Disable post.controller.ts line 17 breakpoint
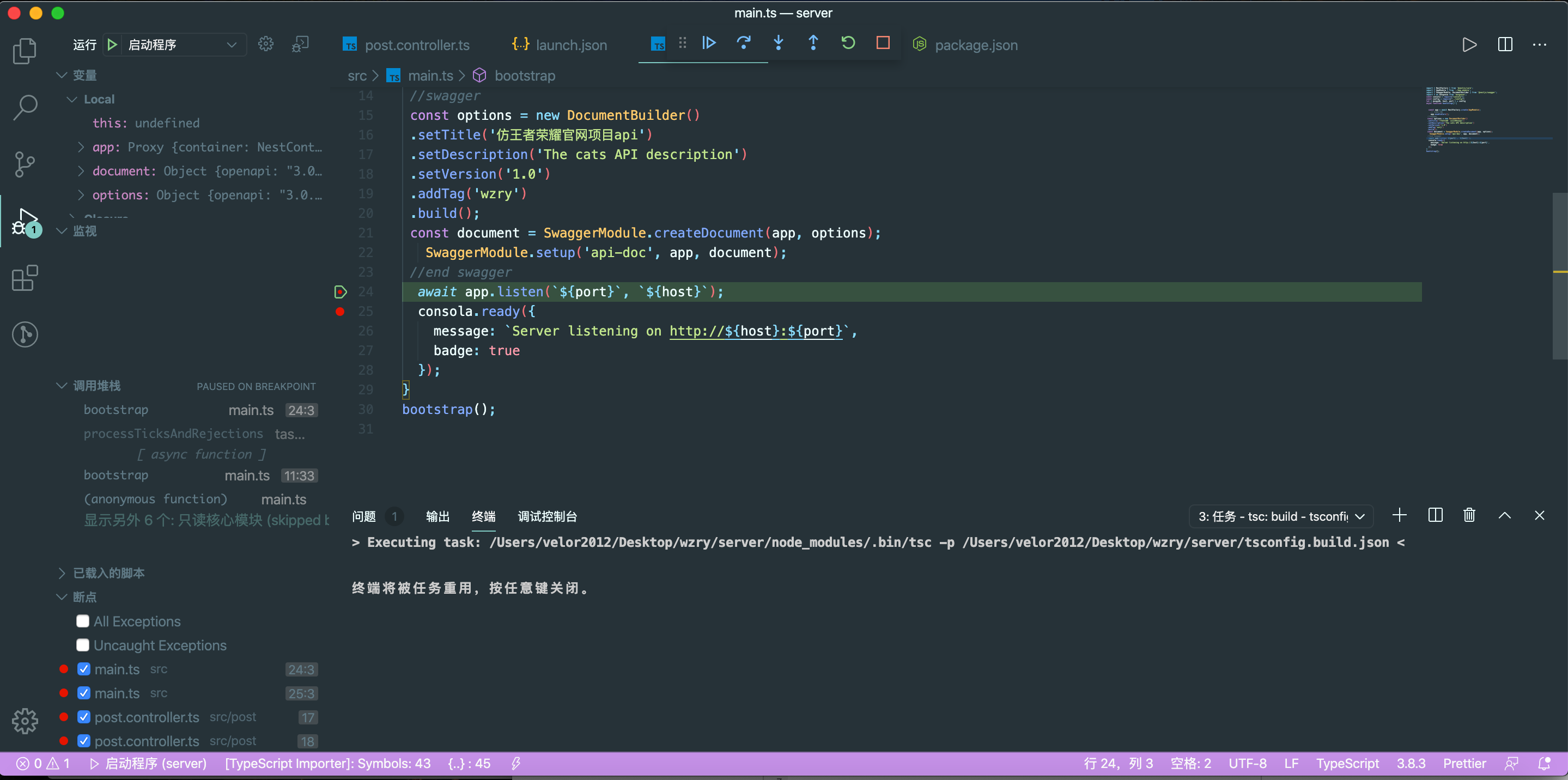1568x780 pixels. pos(84,717)
